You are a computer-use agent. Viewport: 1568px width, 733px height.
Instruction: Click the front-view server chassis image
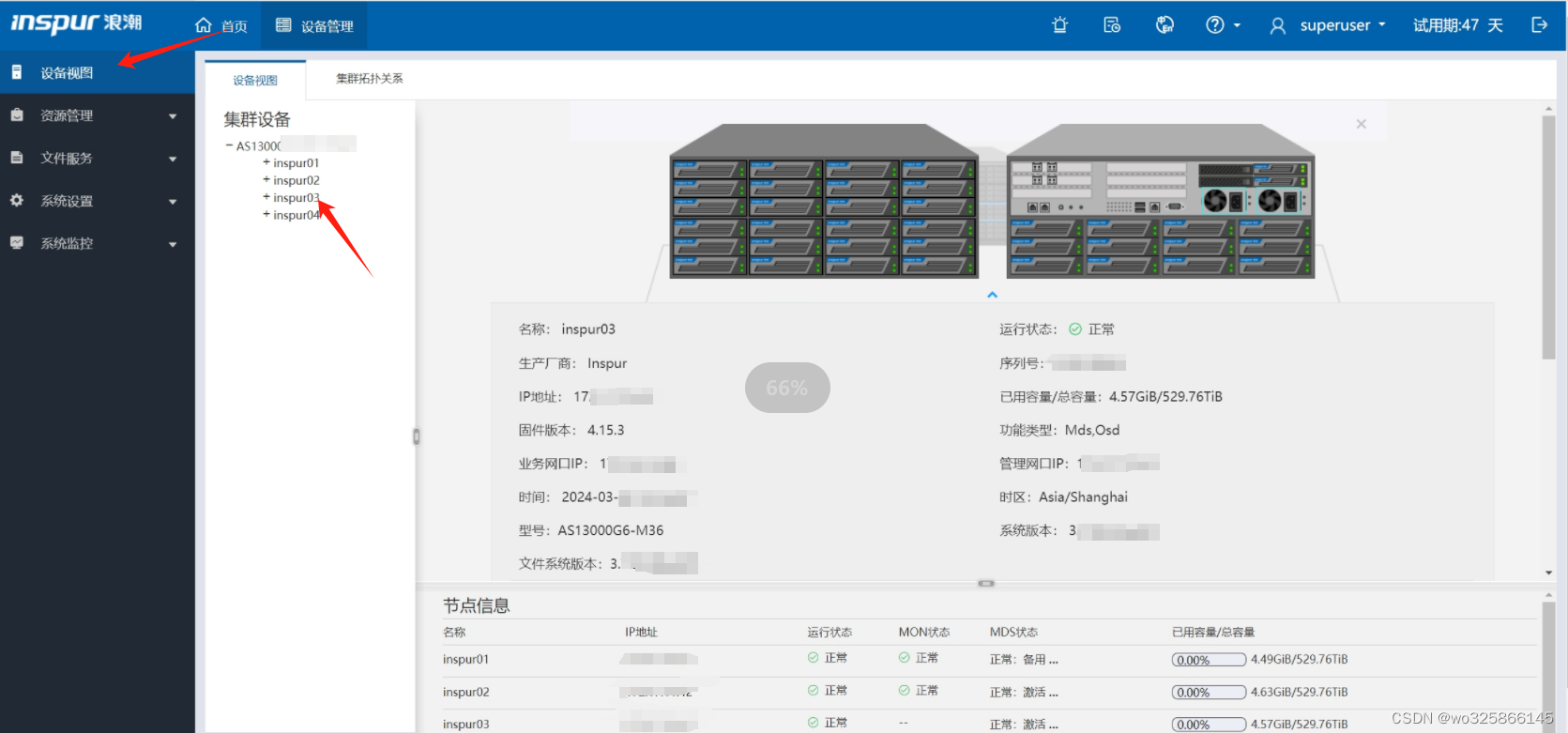click(824, 201)
